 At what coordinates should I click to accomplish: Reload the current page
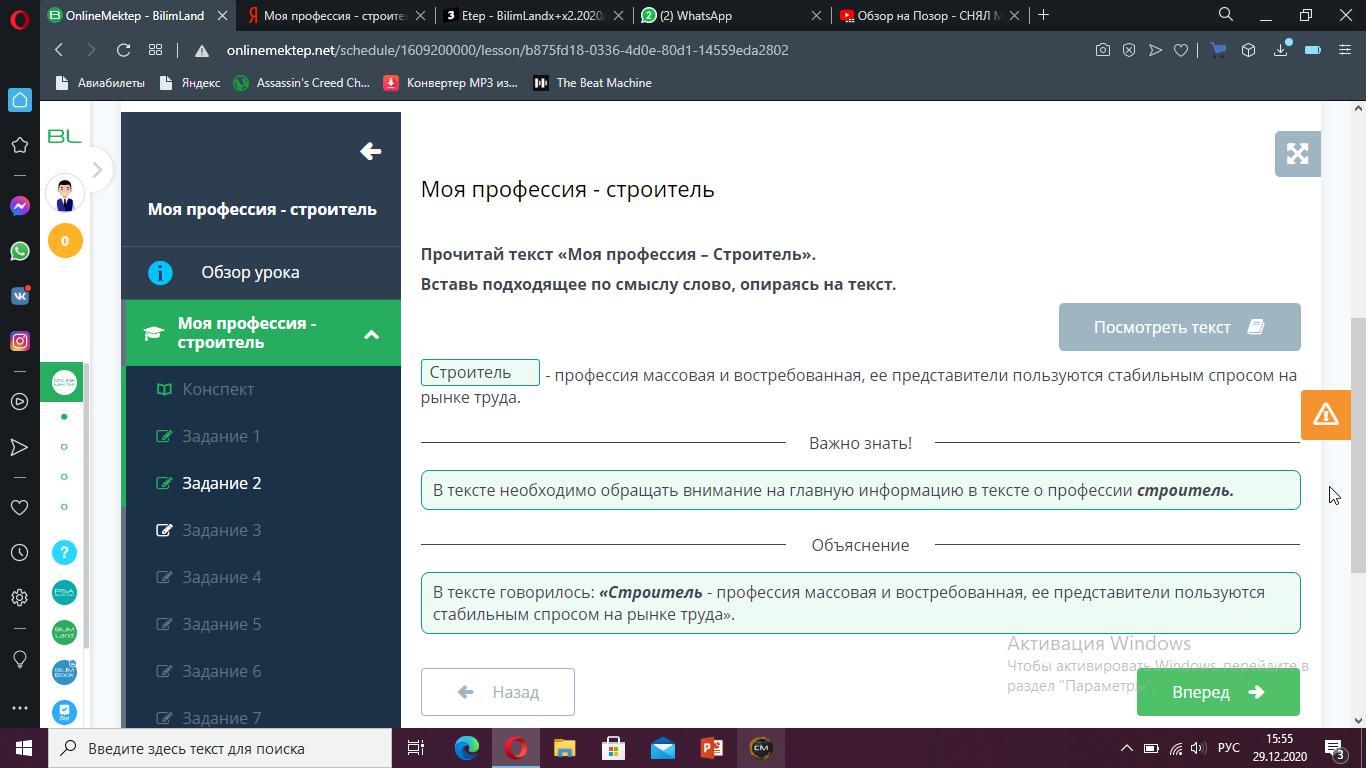123,50
